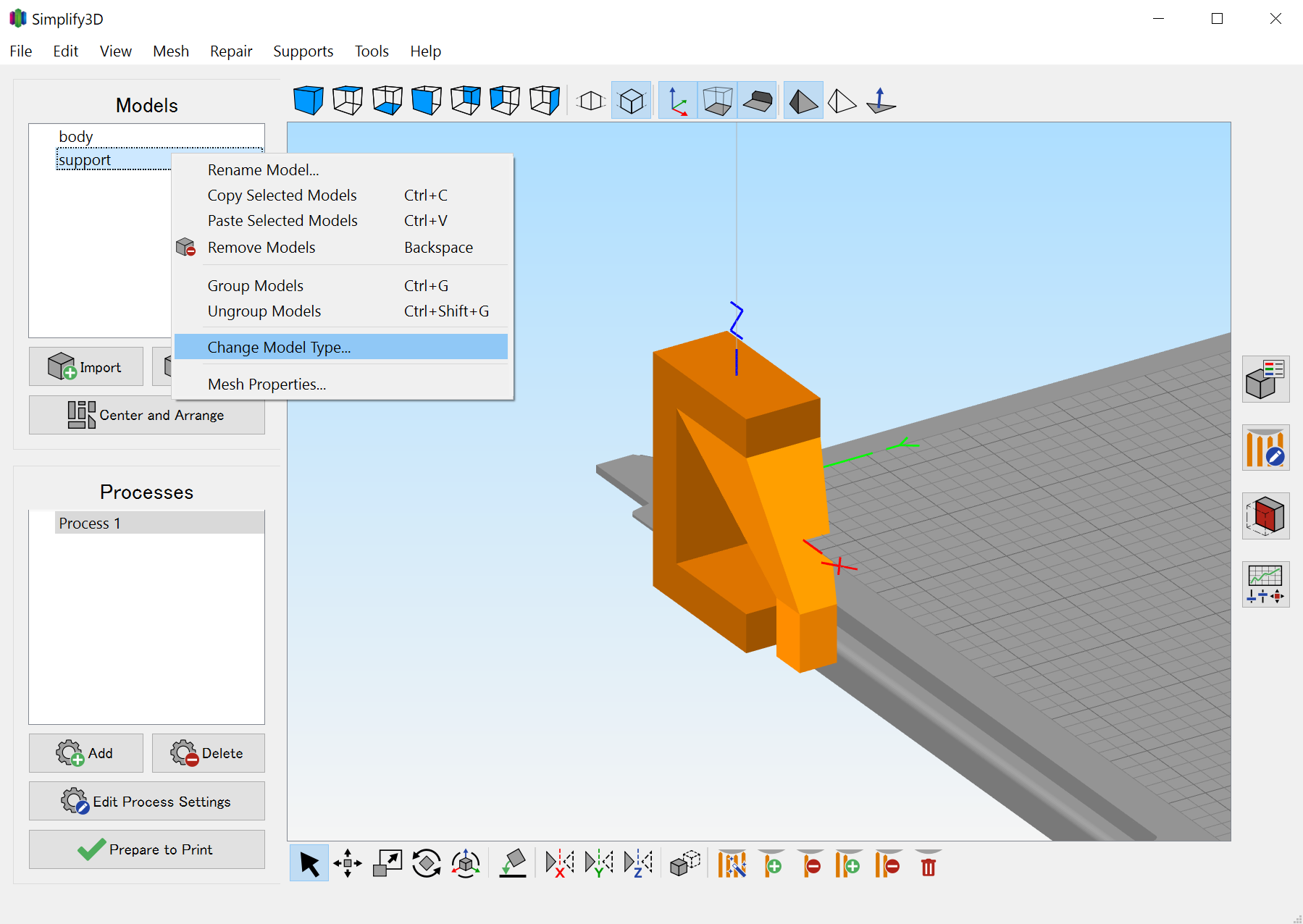The image size is (1303, 924).
Task: Click the Prepare to Print button
Action: click(x=147, y=849)
